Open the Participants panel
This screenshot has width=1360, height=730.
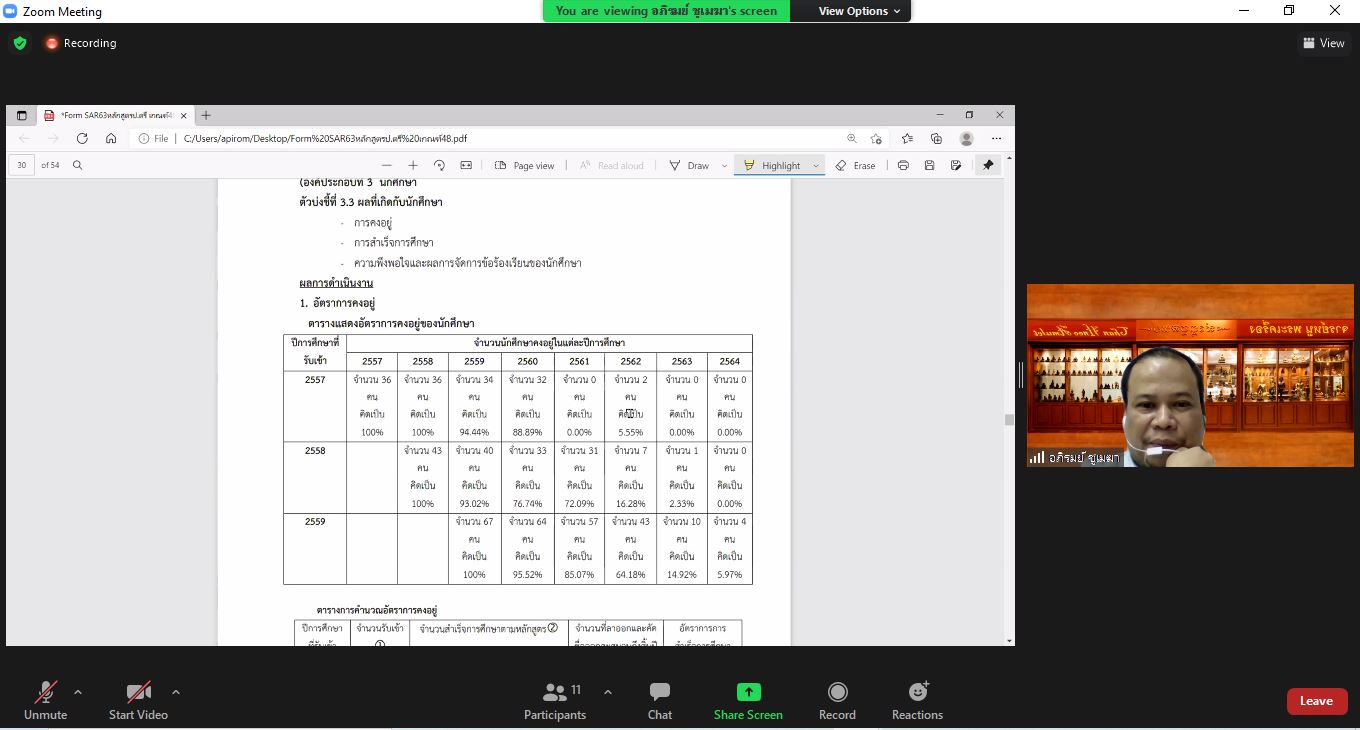(555, 700)
